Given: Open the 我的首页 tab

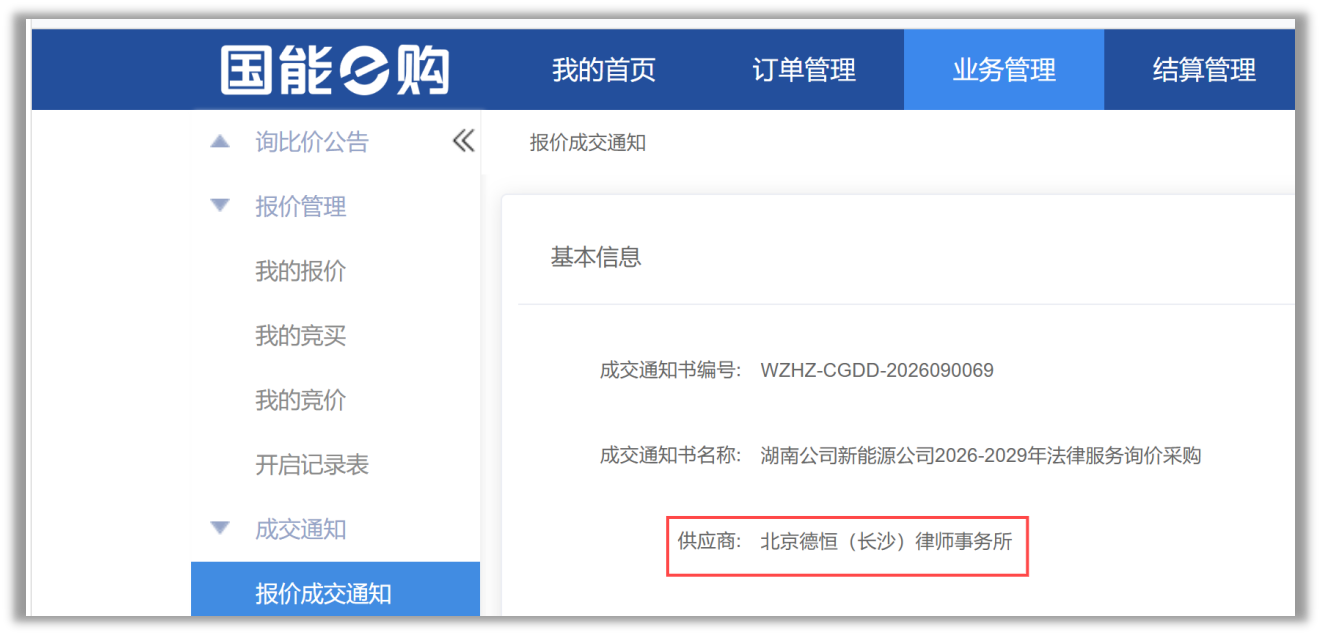Looking at the screenshot, I should 604,70.
